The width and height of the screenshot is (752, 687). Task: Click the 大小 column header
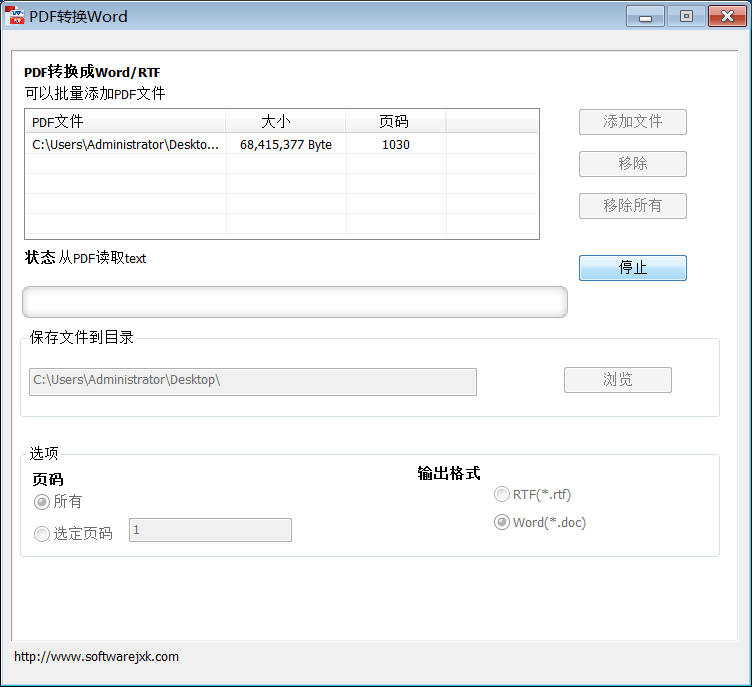[286, 121]
